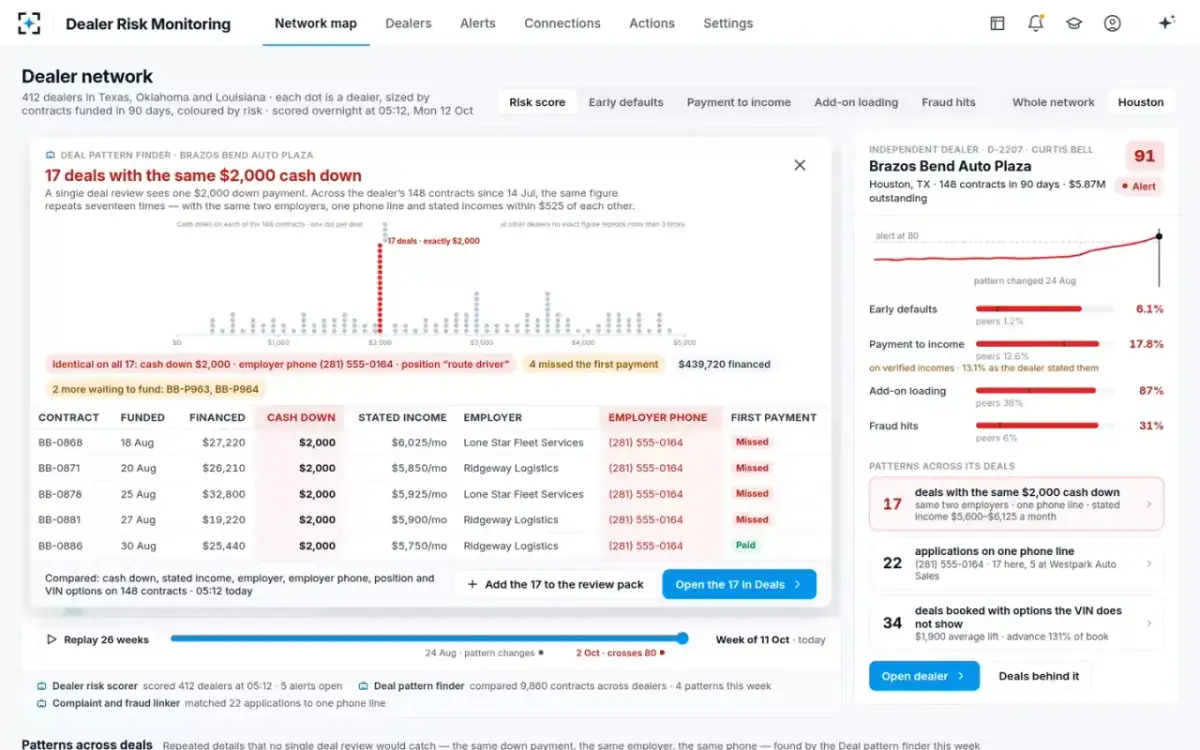This screenshot has width=1200, height=750.
Task: Expand the 17 deals same cash down pattern
Action: pos(1017,504)
